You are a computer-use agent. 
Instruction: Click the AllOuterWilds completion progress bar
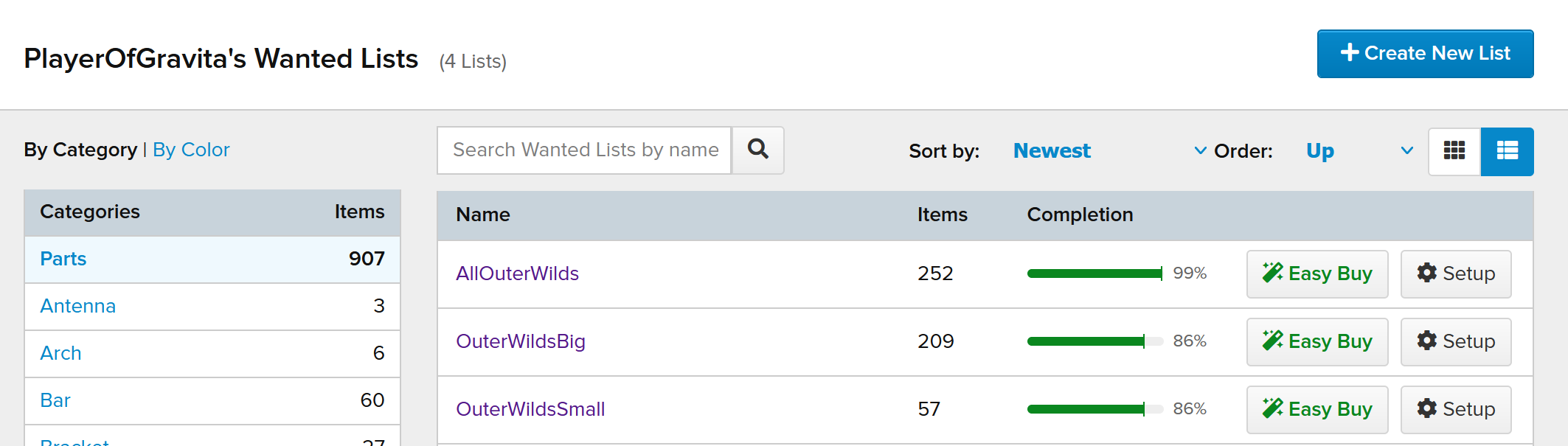point(1095,273)
